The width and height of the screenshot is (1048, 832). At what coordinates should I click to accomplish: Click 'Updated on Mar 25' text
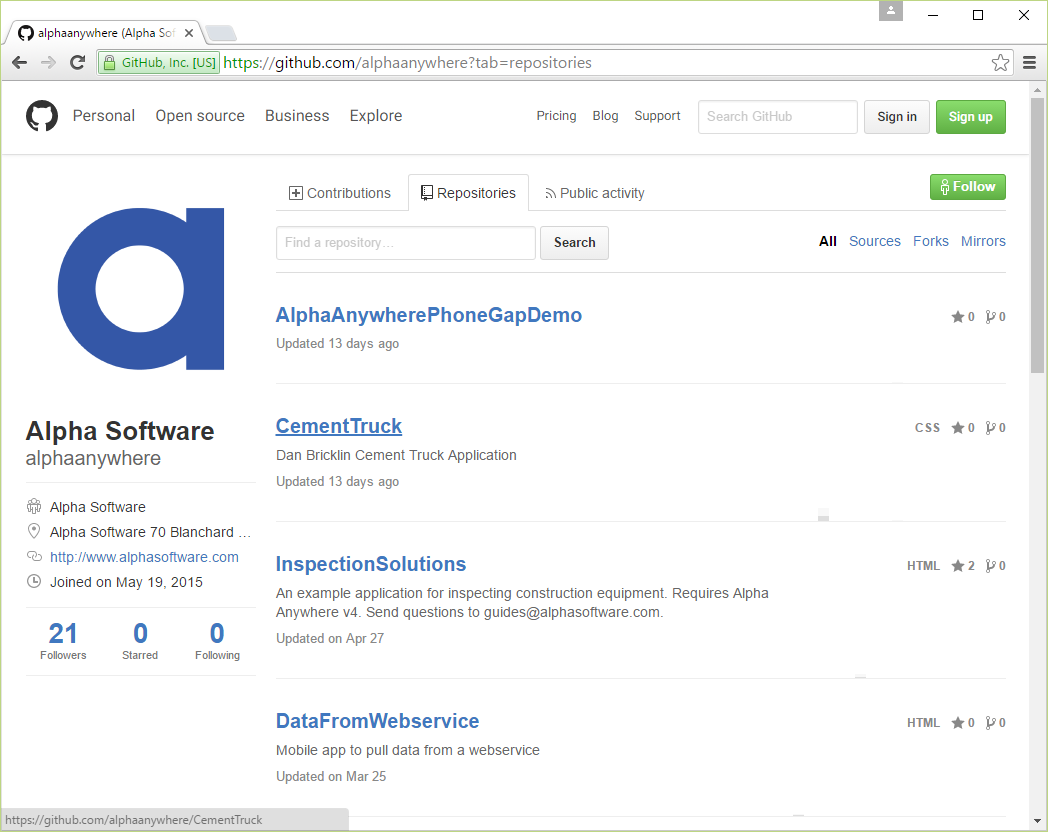(x=331, y=777)
